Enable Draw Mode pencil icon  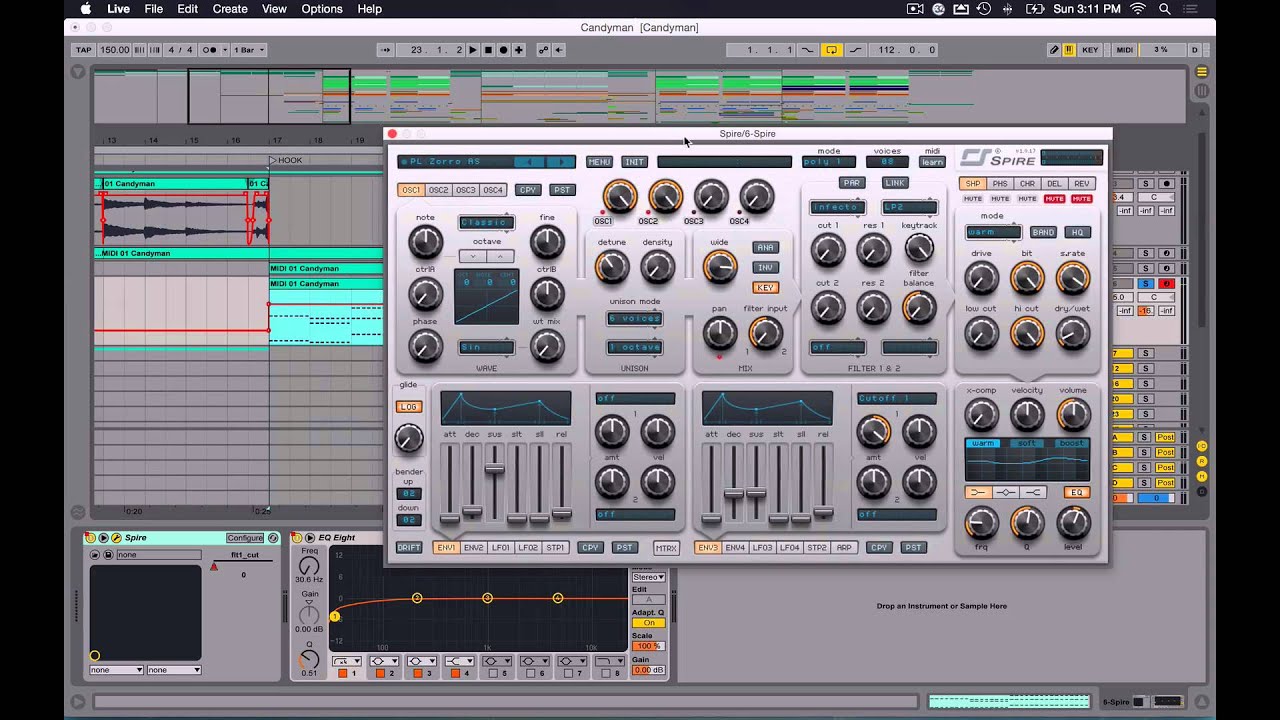pos(1054,50)
